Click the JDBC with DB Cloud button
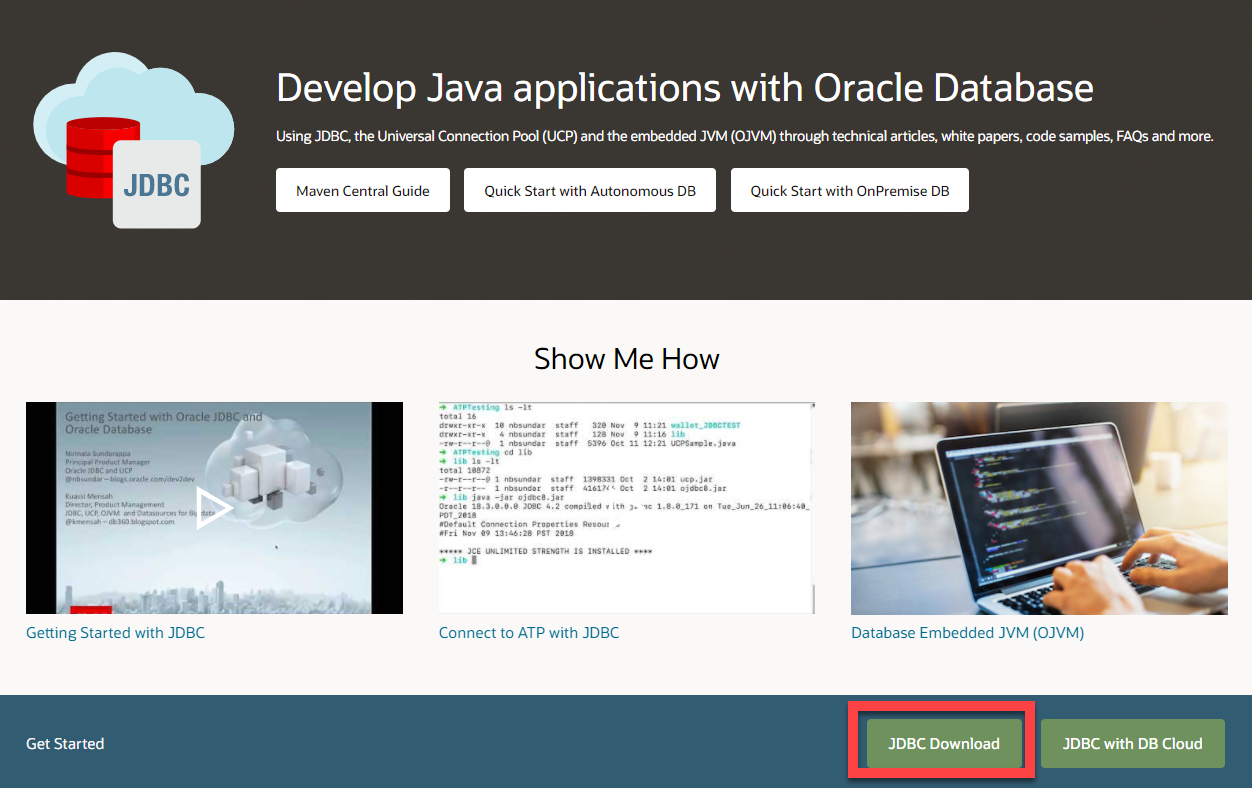Image resolution: width=1252 pixels, height=788 pixels. 1132,743
